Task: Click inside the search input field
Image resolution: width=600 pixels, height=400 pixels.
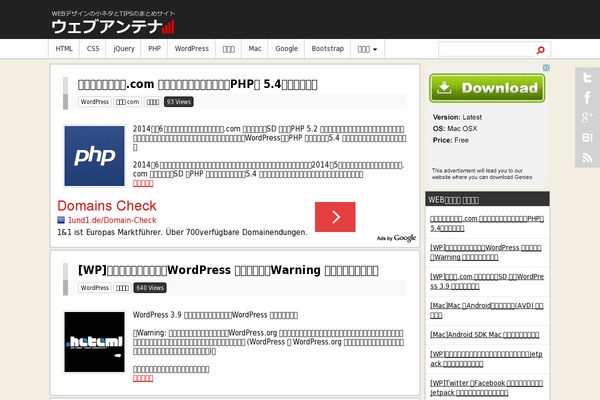Action: (x=486, y=49)
